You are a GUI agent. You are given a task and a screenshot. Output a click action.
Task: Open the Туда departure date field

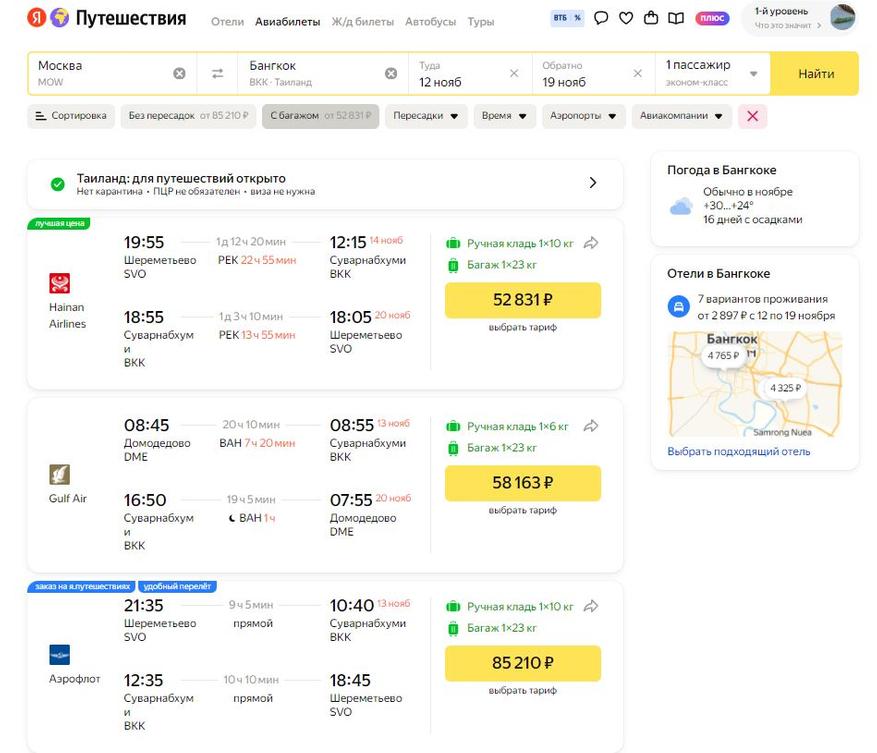(x=470, y=73)
